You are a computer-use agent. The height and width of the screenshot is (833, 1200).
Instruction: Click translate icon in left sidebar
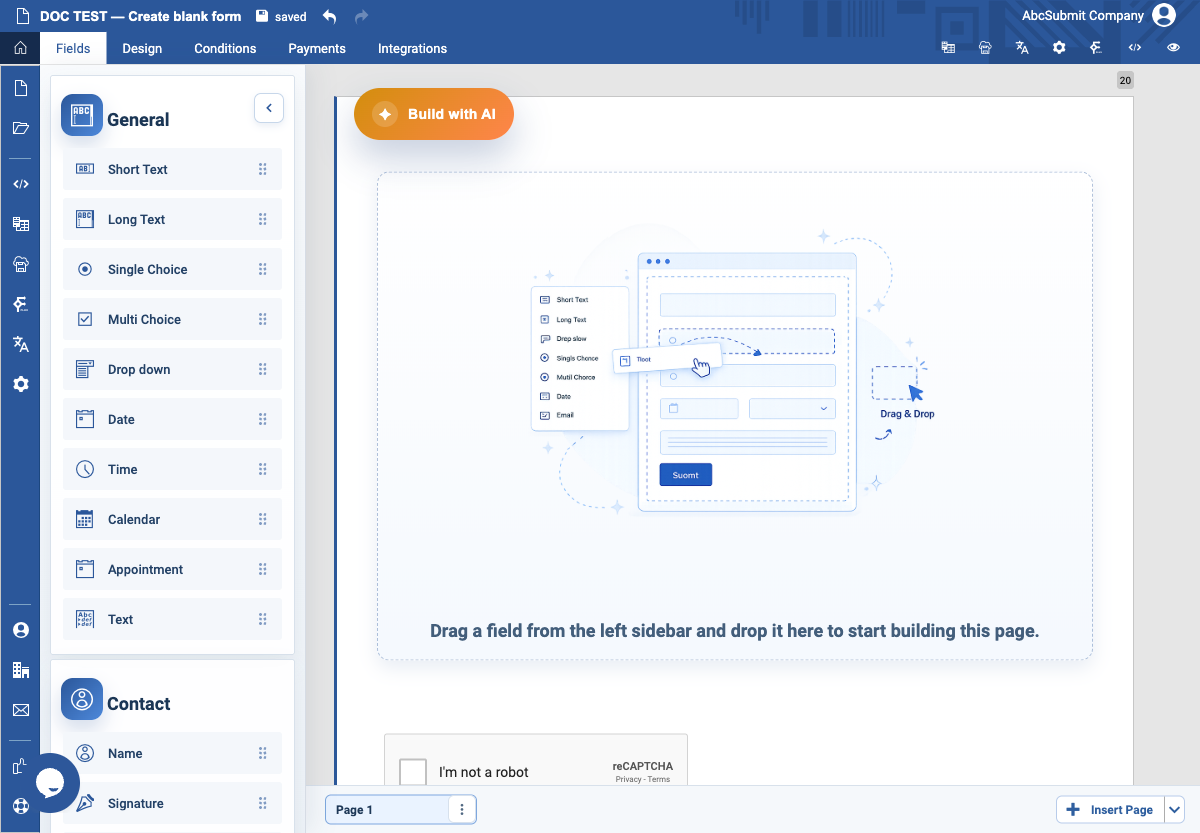(x=20, y=344)
